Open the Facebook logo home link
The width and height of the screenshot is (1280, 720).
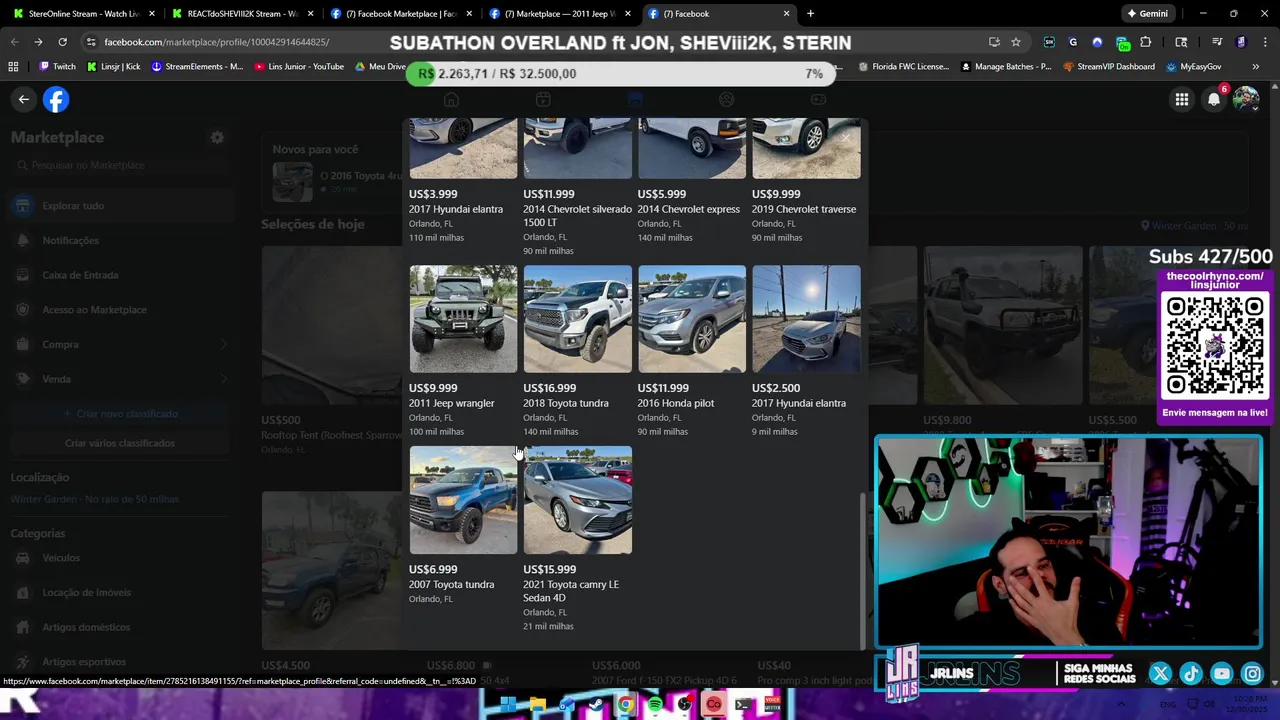tap(56, 99)
